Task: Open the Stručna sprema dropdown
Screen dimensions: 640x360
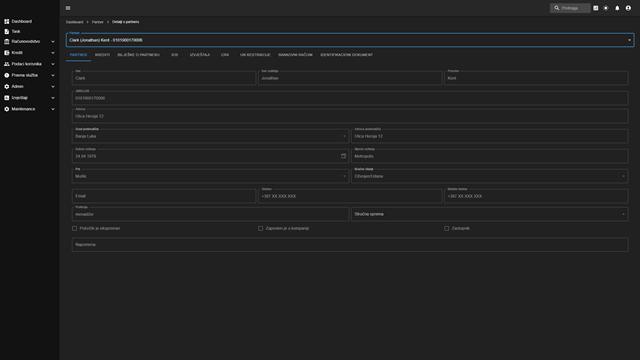Action: coord(489,214)
